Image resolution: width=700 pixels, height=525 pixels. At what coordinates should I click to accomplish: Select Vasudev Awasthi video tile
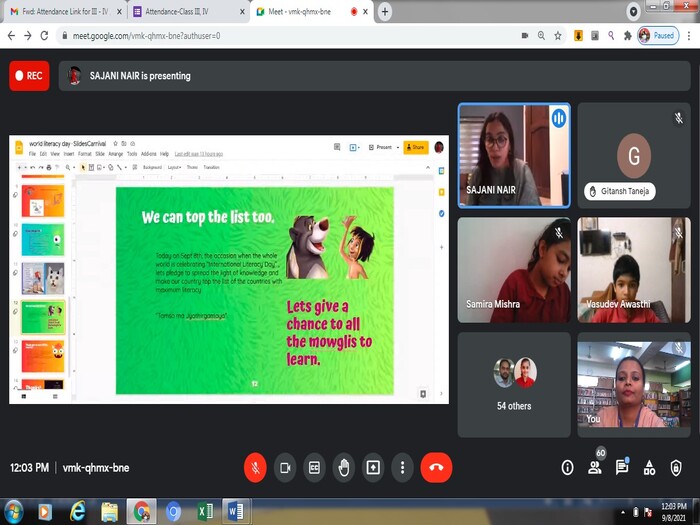pyautogui.click(x=634, y=270)
